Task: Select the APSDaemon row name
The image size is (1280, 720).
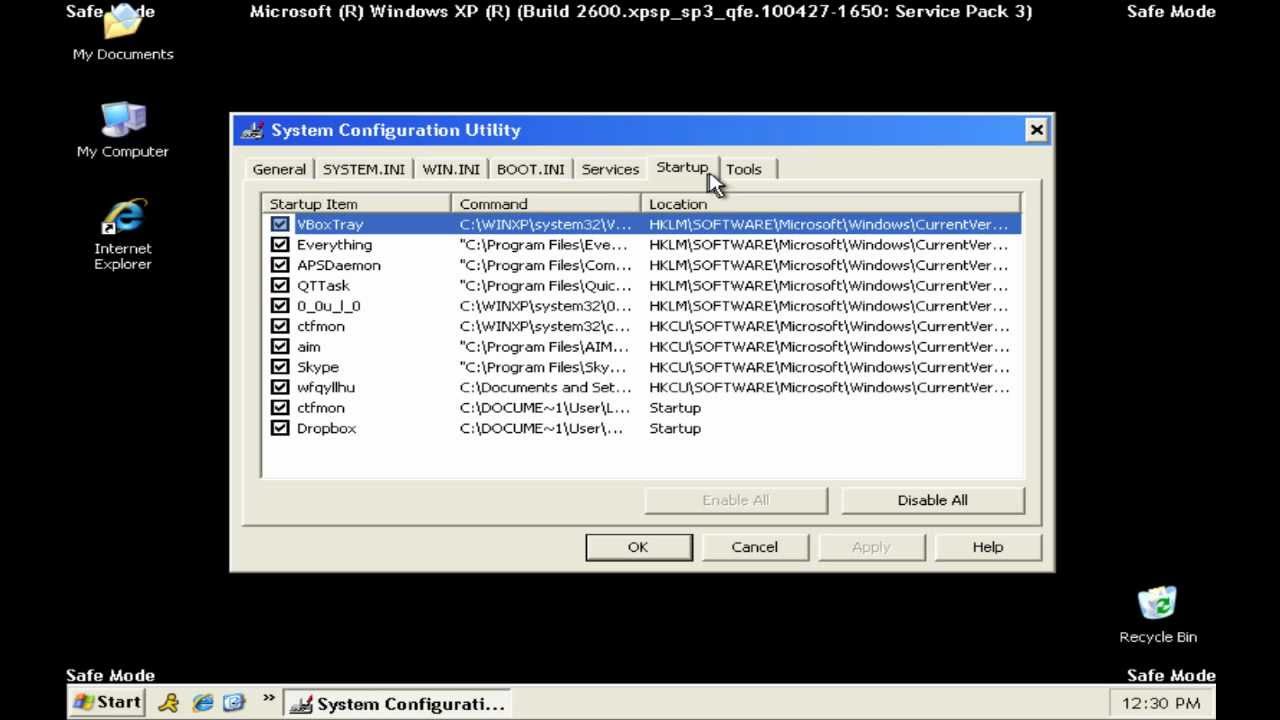Action: (x=339, y=266)
